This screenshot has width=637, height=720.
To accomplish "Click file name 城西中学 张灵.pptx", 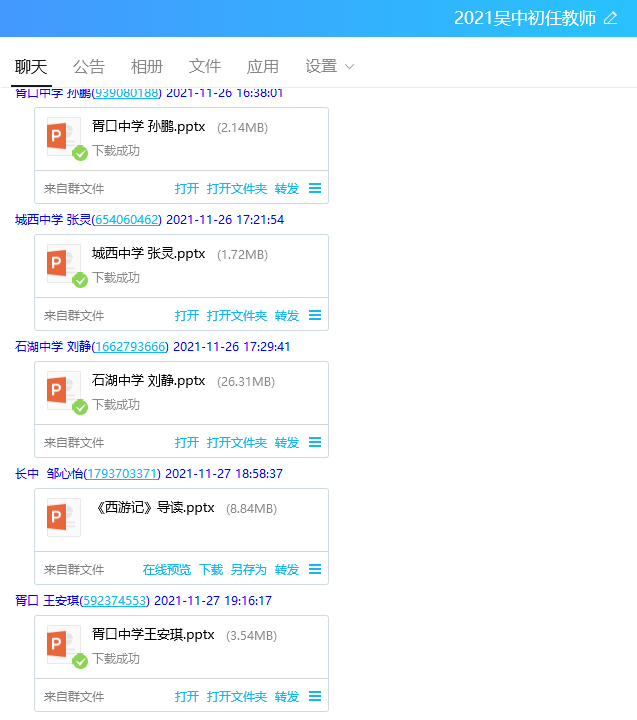I will coord(148,253).
